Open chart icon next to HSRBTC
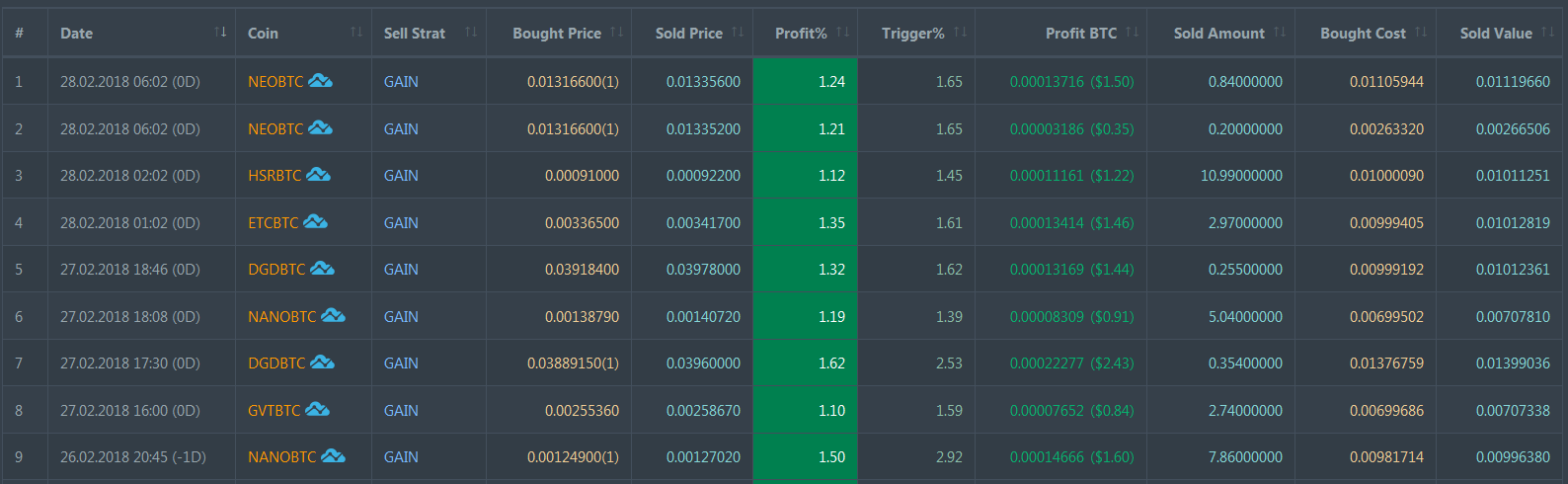 click(x=318, y=174)
